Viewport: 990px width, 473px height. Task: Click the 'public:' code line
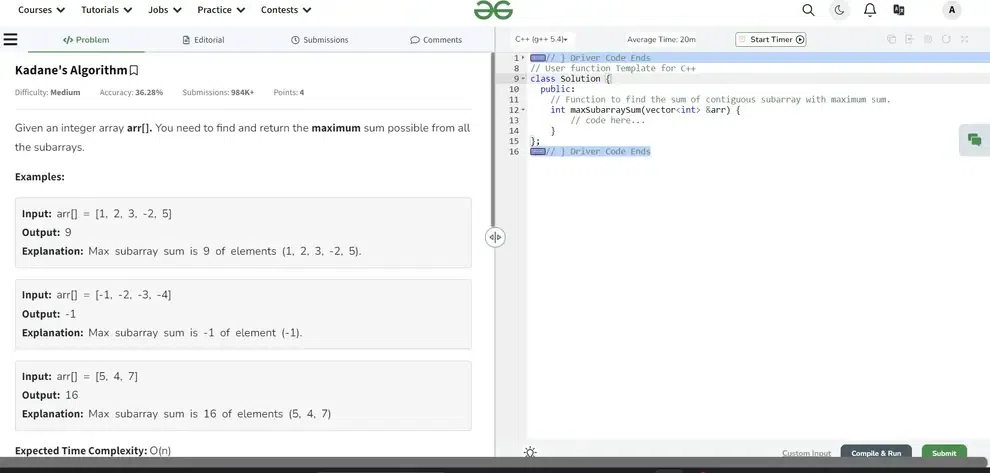(558, 89)
